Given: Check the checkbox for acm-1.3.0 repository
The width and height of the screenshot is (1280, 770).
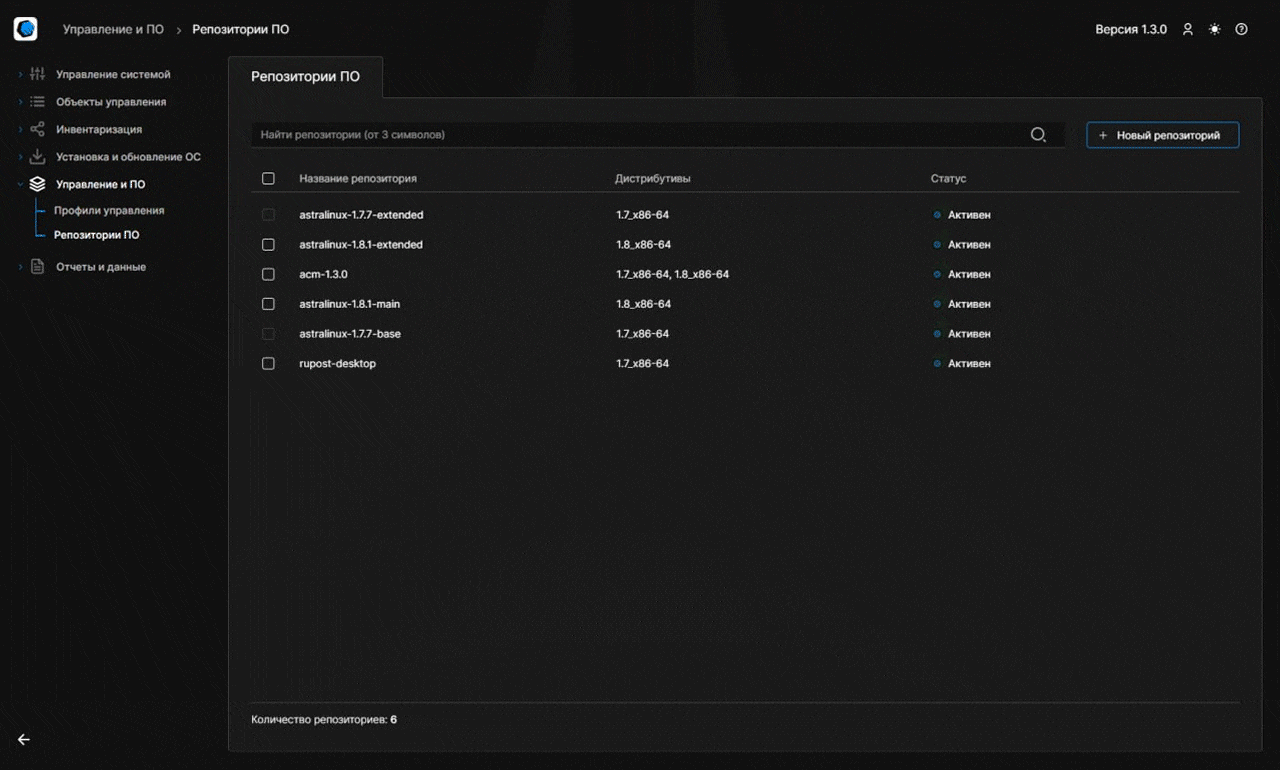Looking at the screenshot, I should click(x=268, y=274).
